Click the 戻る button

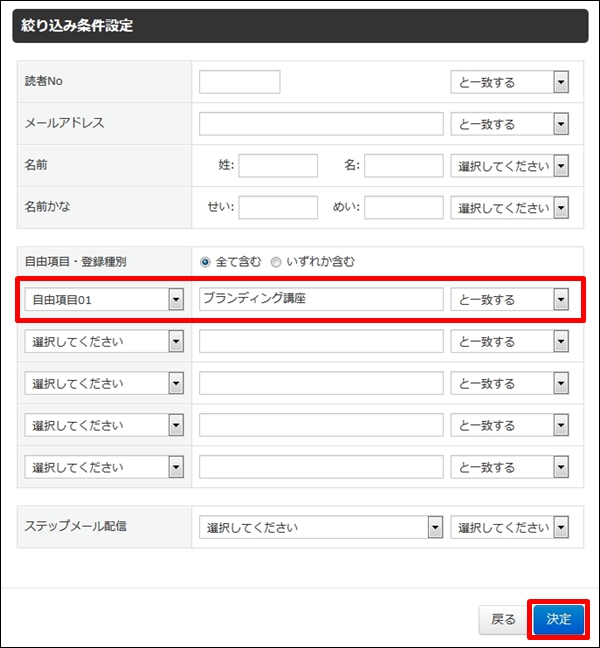click(503, 619)
